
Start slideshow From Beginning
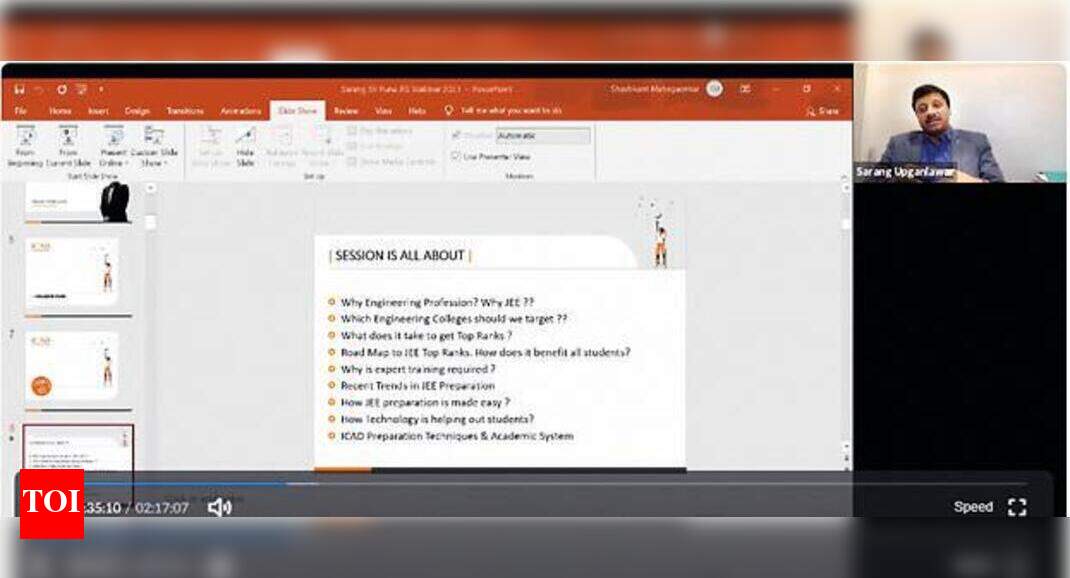click(25, 145)
